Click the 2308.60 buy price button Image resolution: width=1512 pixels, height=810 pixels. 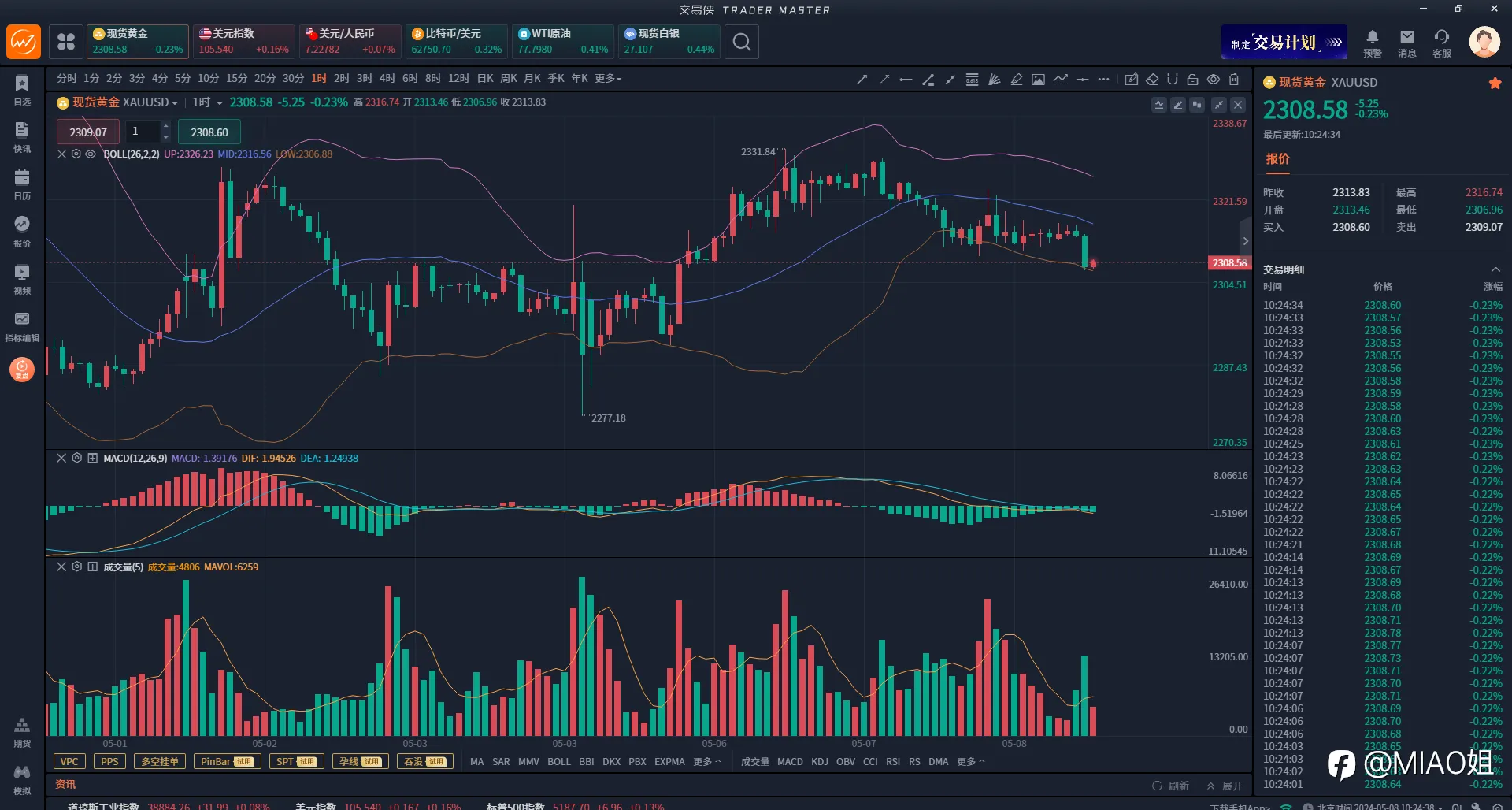point(209,132)
